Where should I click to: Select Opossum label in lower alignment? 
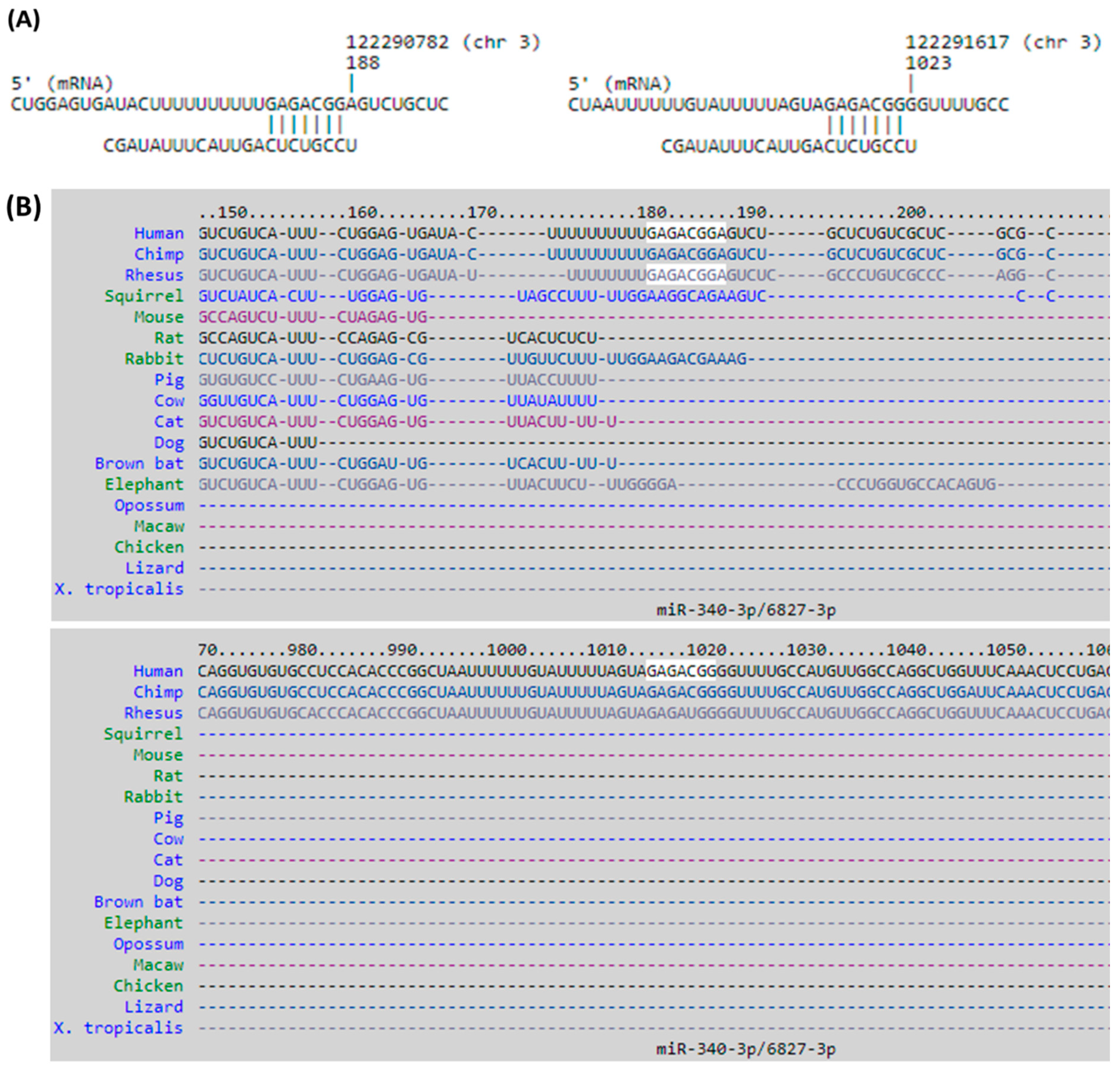[148, 944]
